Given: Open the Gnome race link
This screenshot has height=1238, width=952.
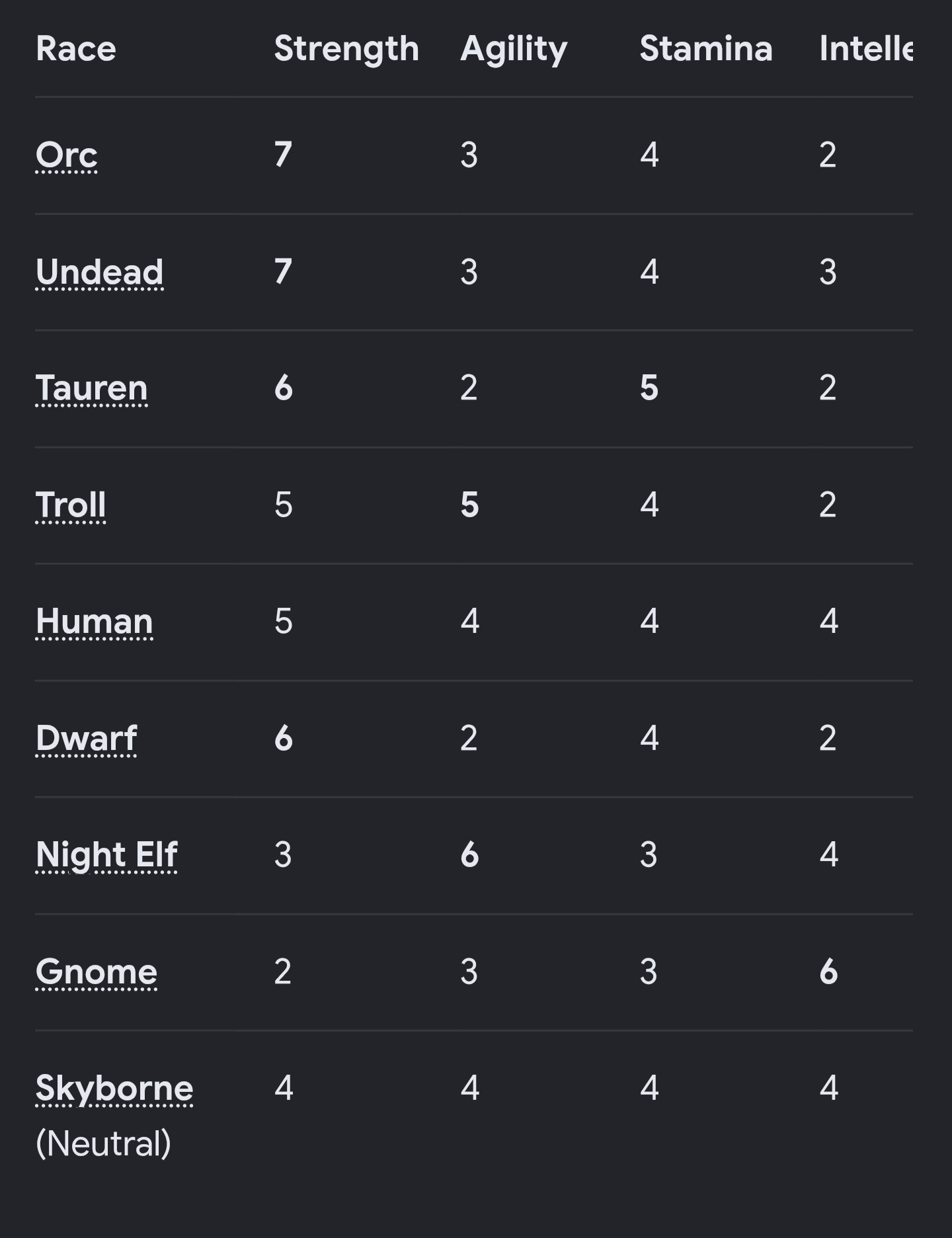Looking at the screenshot, I should point(97,972).
